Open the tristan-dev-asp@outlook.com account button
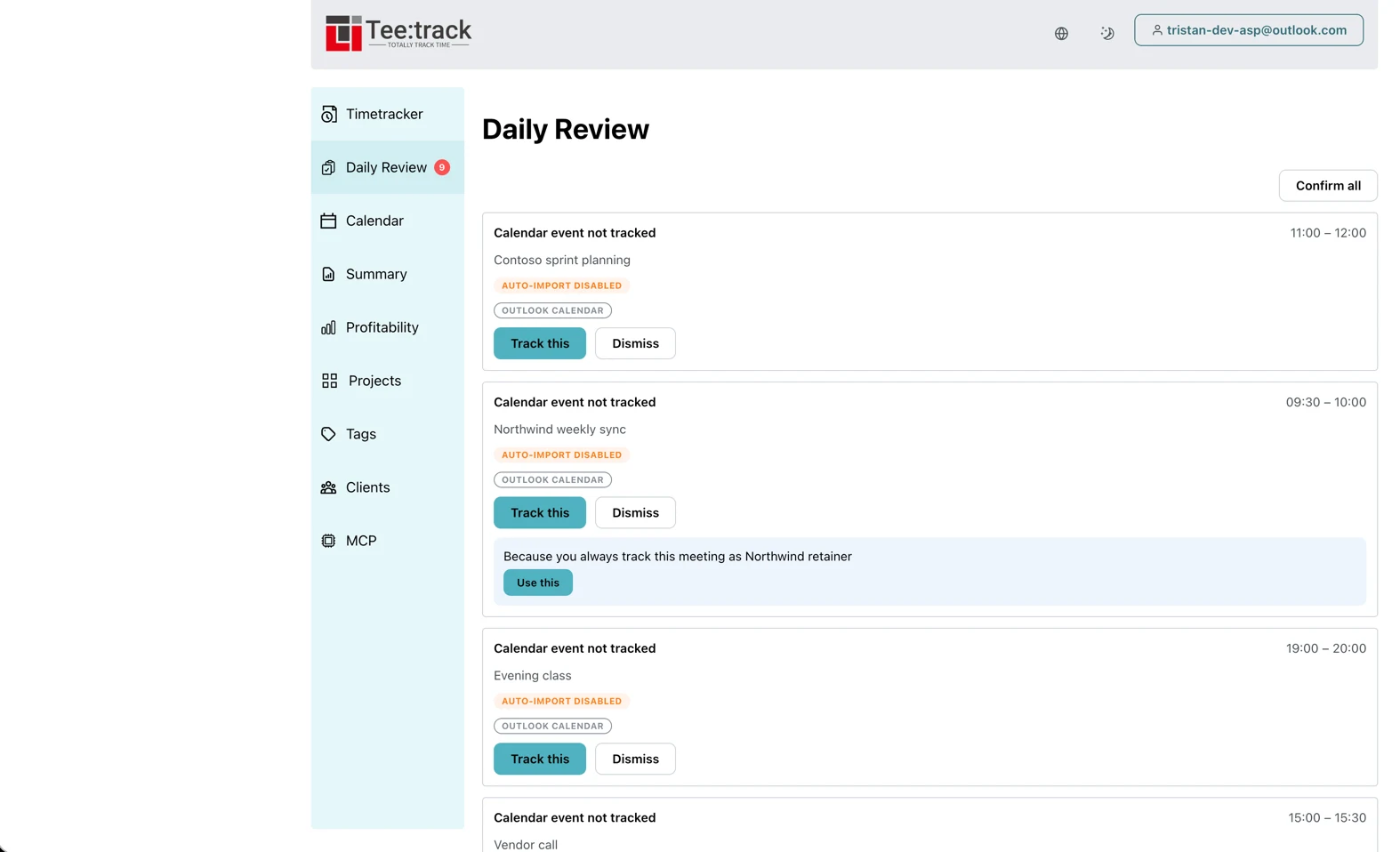Image resolution: width=1400 pixels, height=852 pixels. click(x=1249, y=30)
